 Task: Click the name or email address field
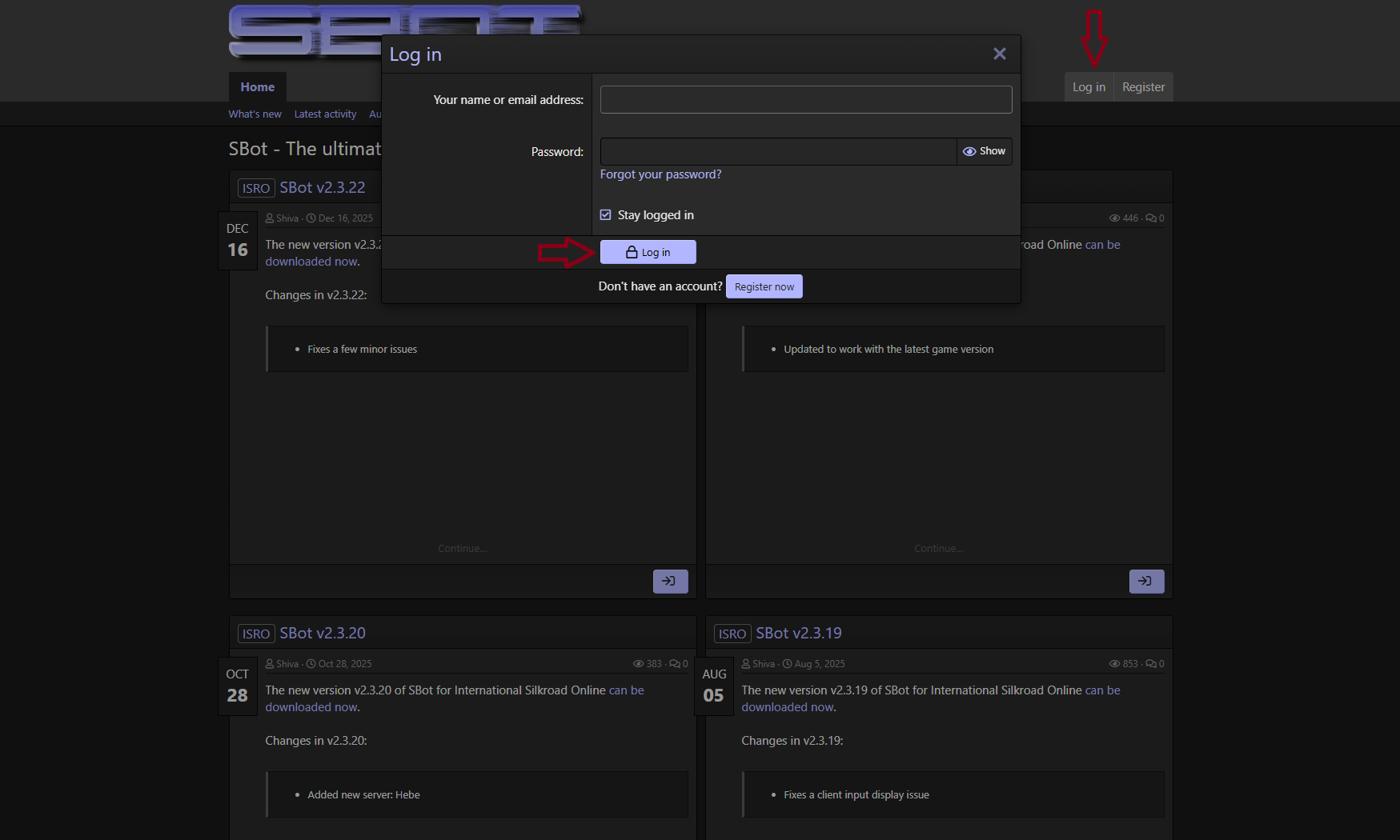tap(805, 100)
